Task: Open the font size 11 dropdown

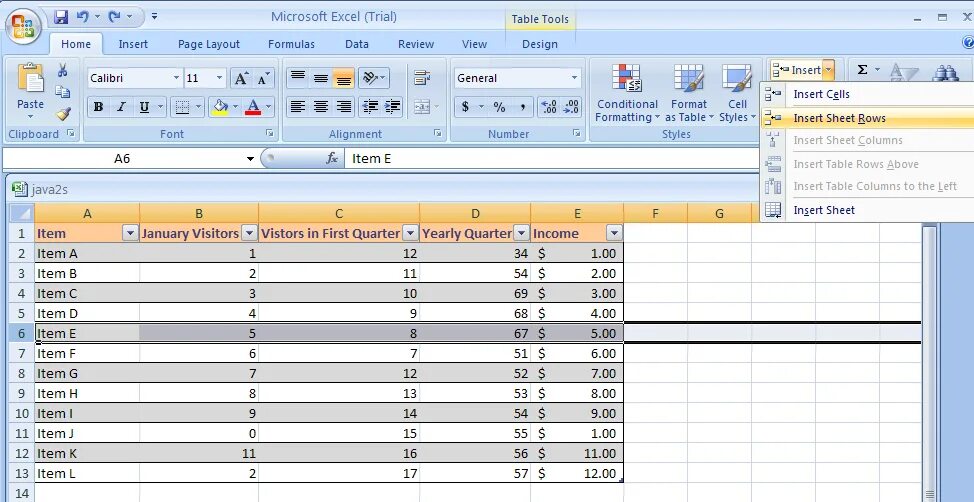Action: click(x=219, y=78)
